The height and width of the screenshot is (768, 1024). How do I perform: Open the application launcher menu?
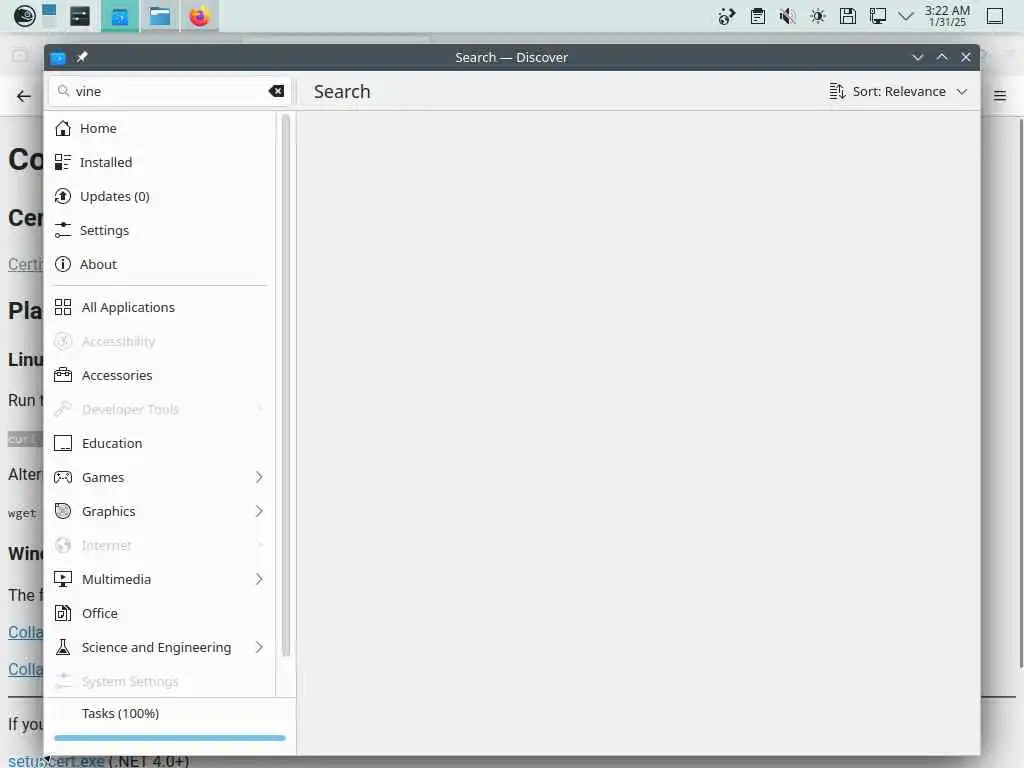click(25, 16)
